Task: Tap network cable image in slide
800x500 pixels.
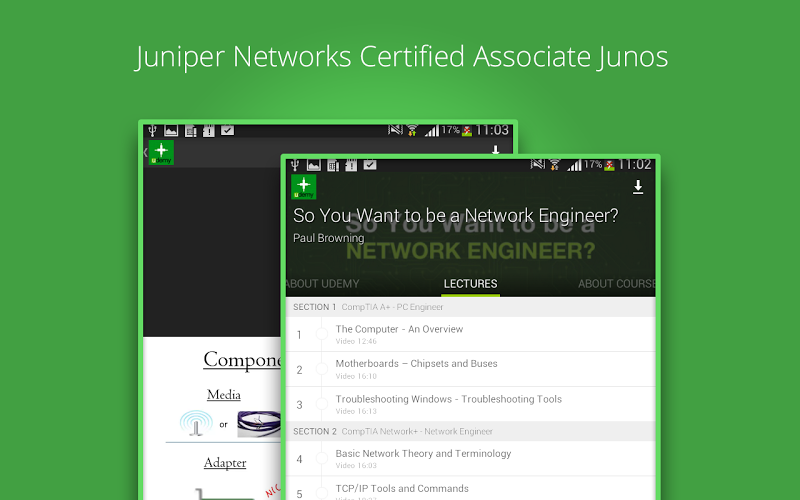Action: pyautogui.click(x=259, y=424)
